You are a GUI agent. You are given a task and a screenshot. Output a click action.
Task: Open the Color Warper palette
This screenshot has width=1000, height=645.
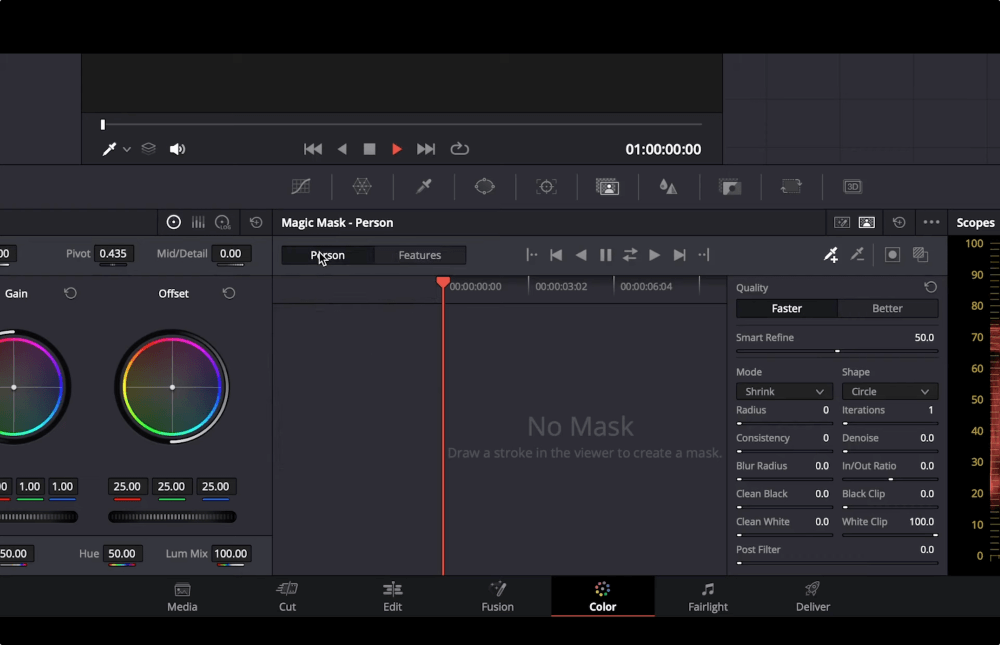point(362,186)
